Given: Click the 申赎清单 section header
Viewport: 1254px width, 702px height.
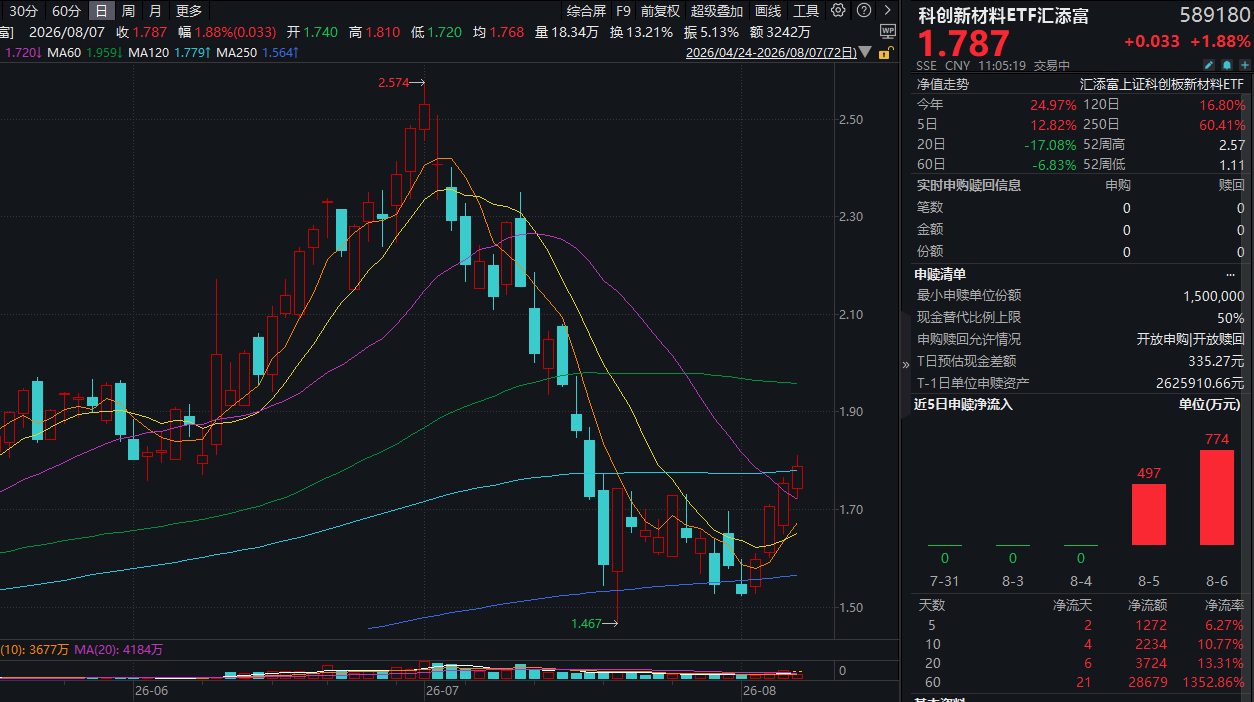Looking at the screenshot, I should pos(940,274).
